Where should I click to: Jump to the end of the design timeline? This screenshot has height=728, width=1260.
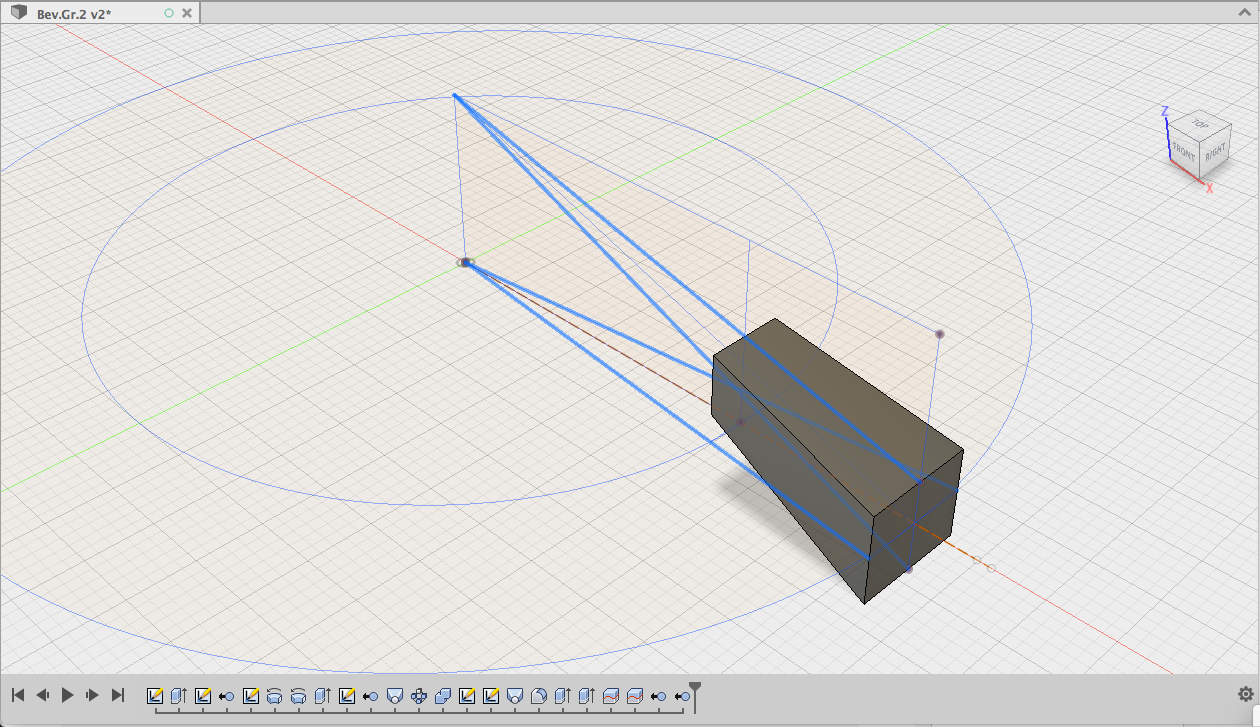tap(118, 694)
